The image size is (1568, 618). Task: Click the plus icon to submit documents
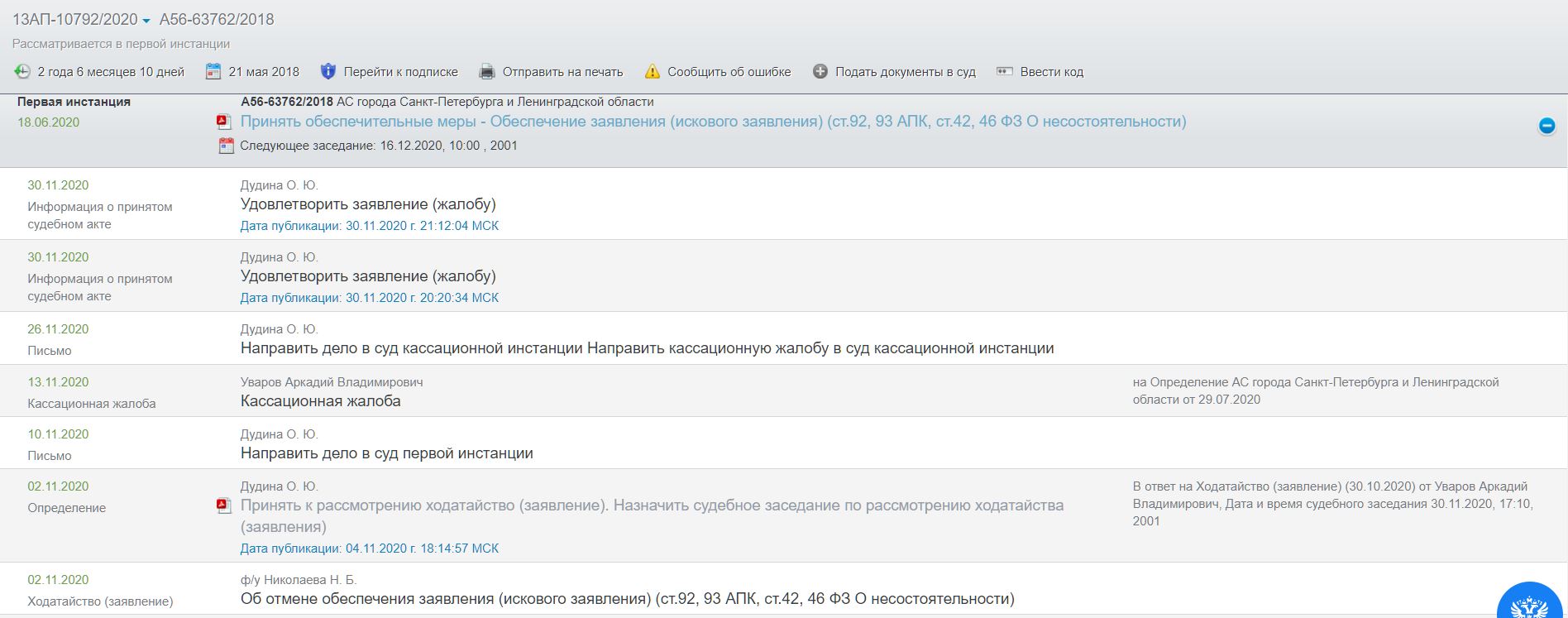820,72
